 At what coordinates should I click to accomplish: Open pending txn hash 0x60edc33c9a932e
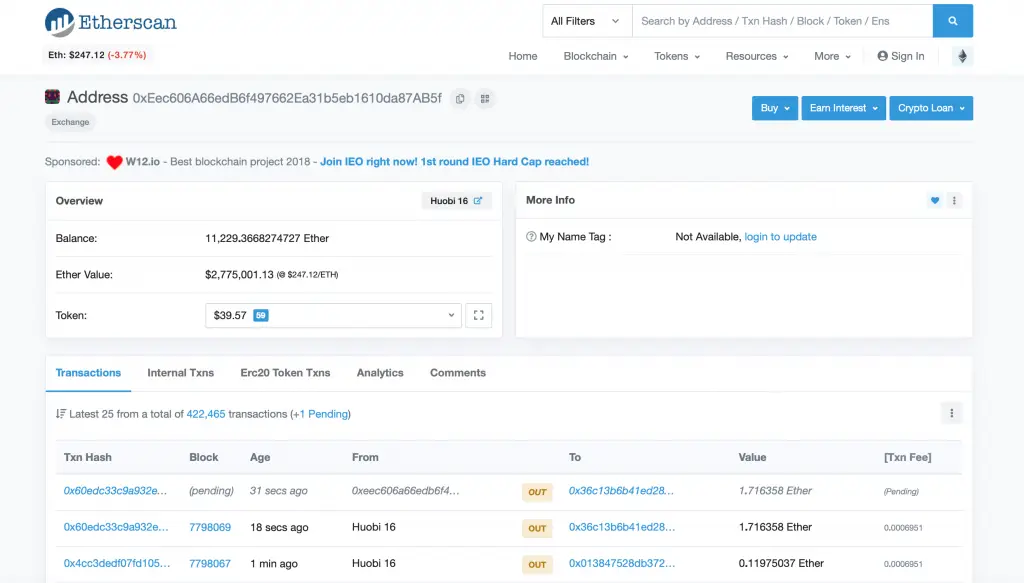[x=115, y=491]
